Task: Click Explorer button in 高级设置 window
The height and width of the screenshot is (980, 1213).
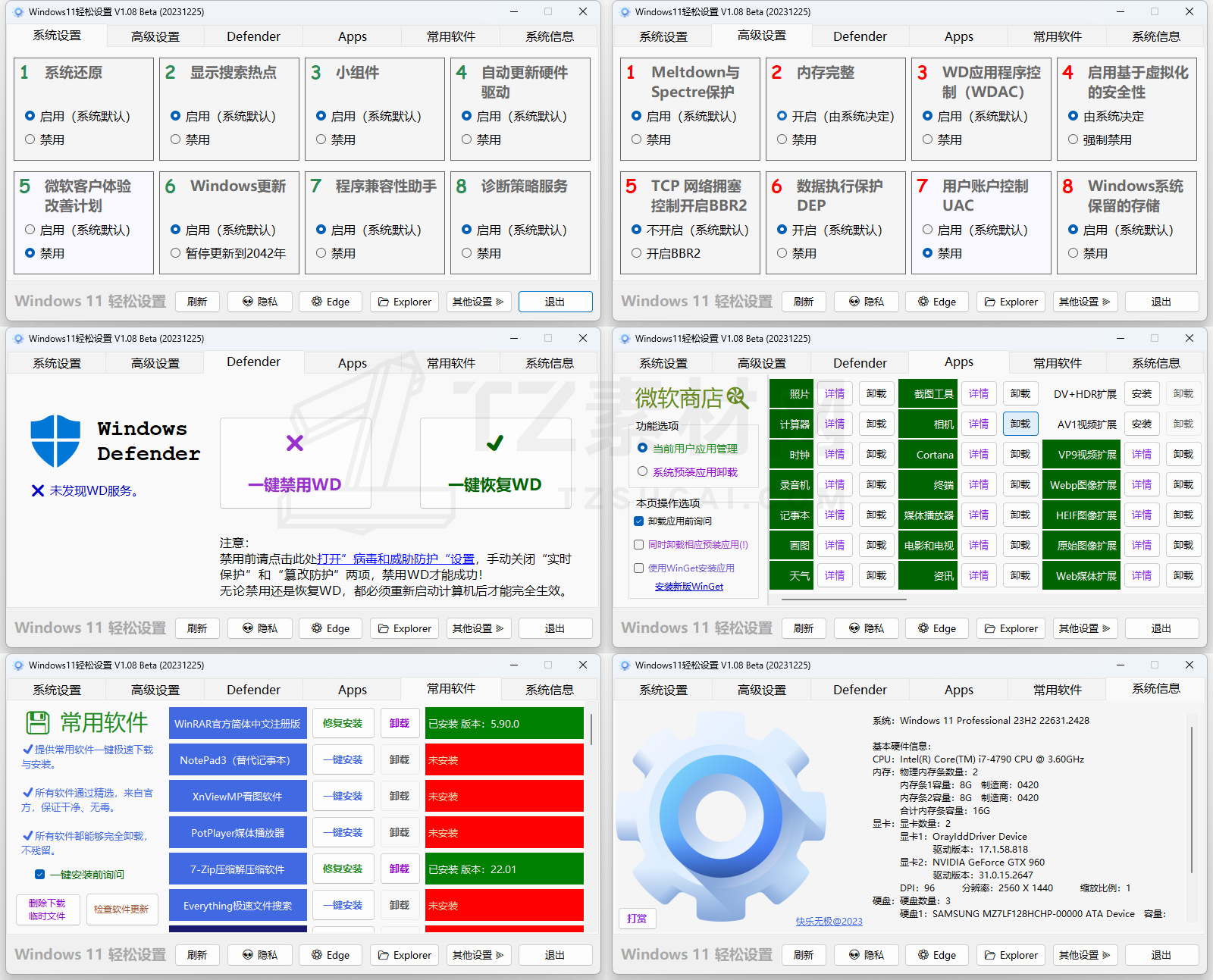Action: [1011, 302]
